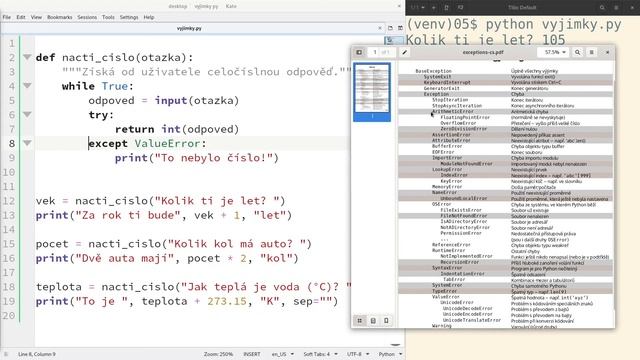Show outline view in PDF sidebar

[x=373, y=321]
